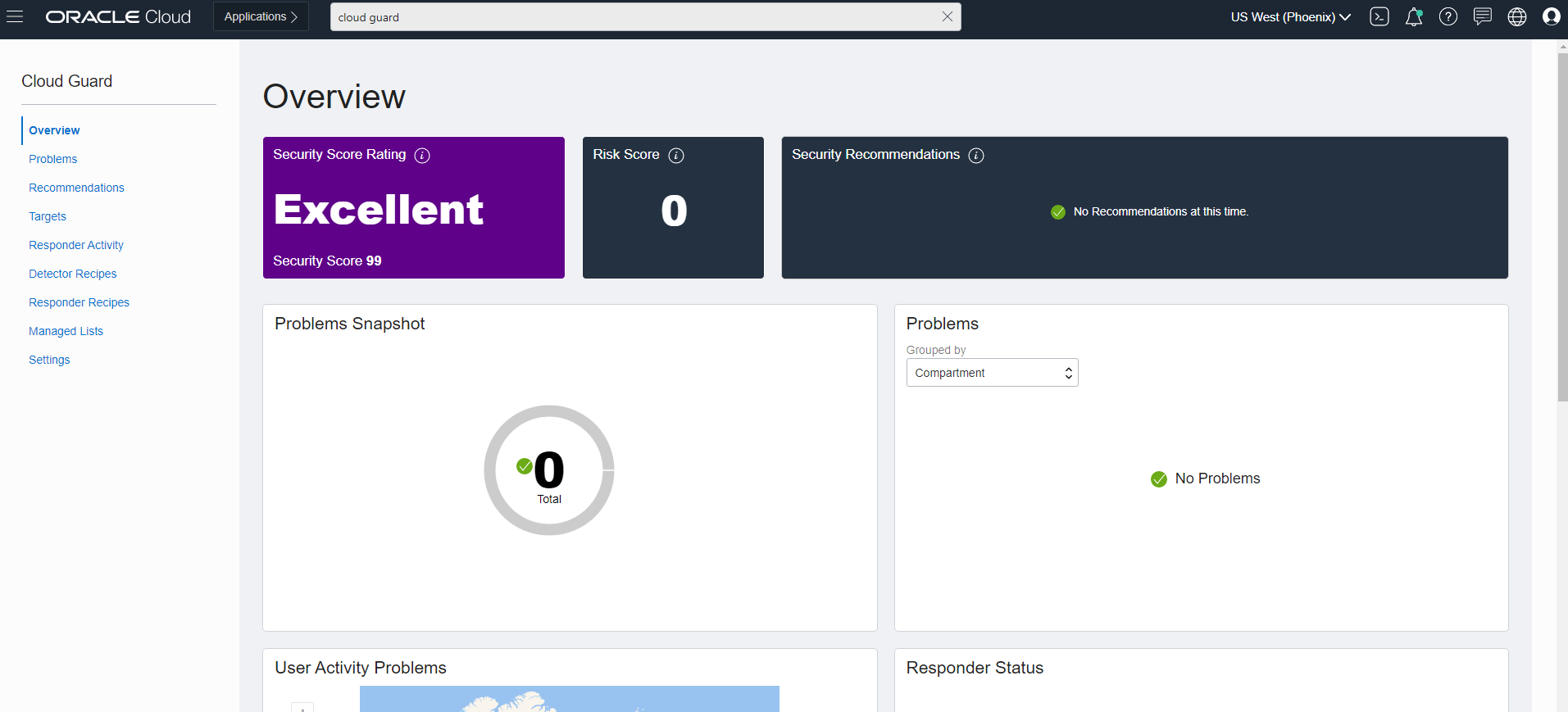Go to Managed Lists
This screenshot has height=712, width=1568.
pos(66,331)
